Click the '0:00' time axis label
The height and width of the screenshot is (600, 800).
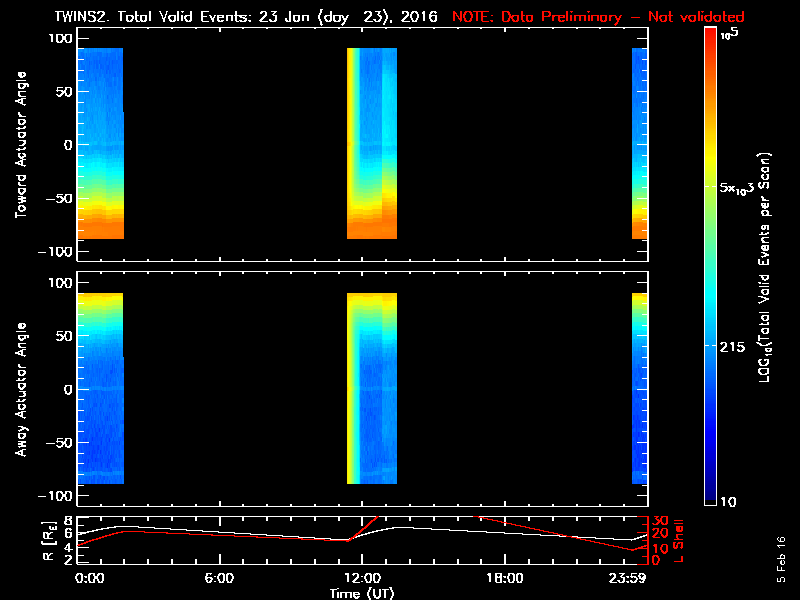point(89,578)
